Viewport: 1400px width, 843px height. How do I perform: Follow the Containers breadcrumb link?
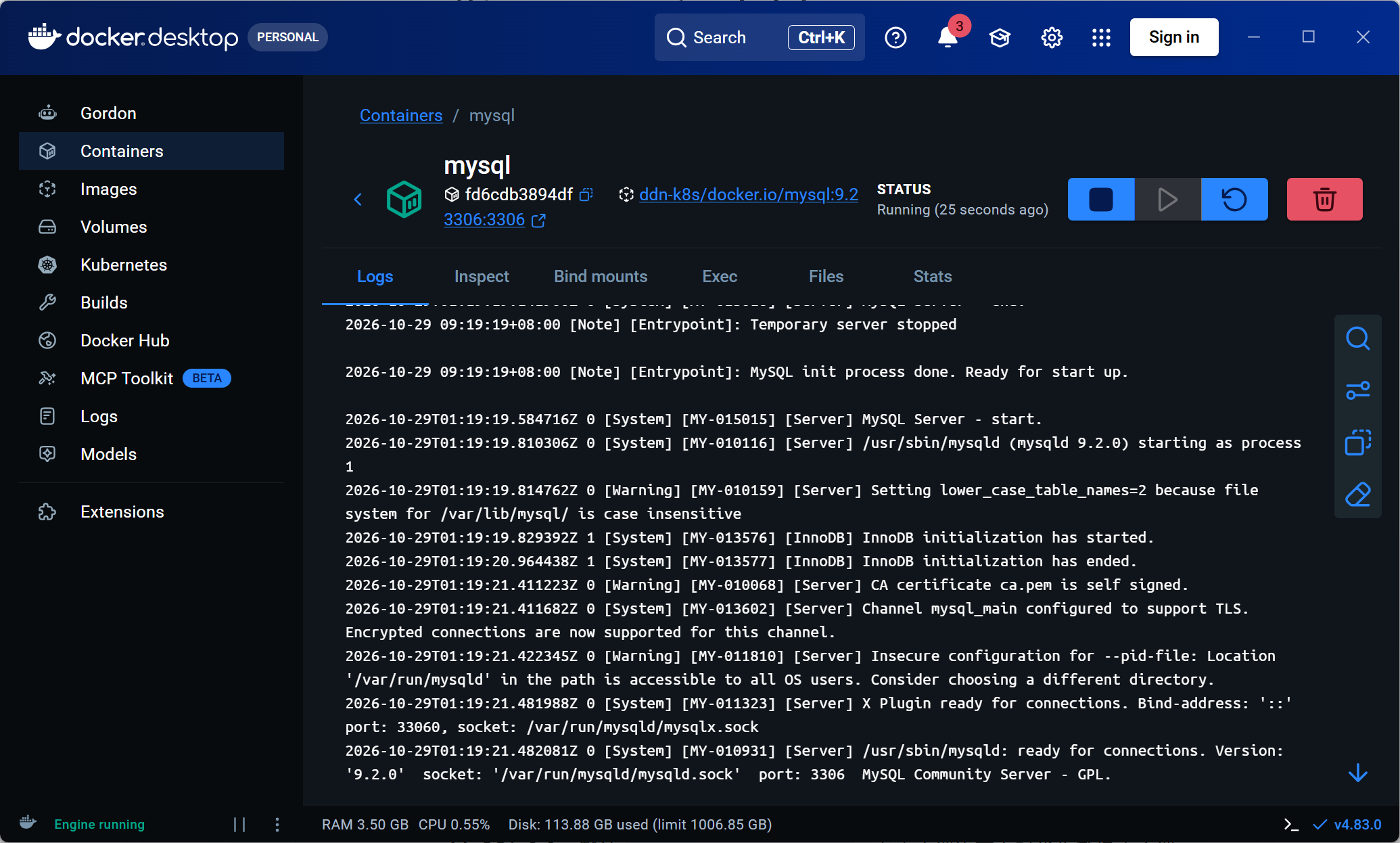(401, 116)
